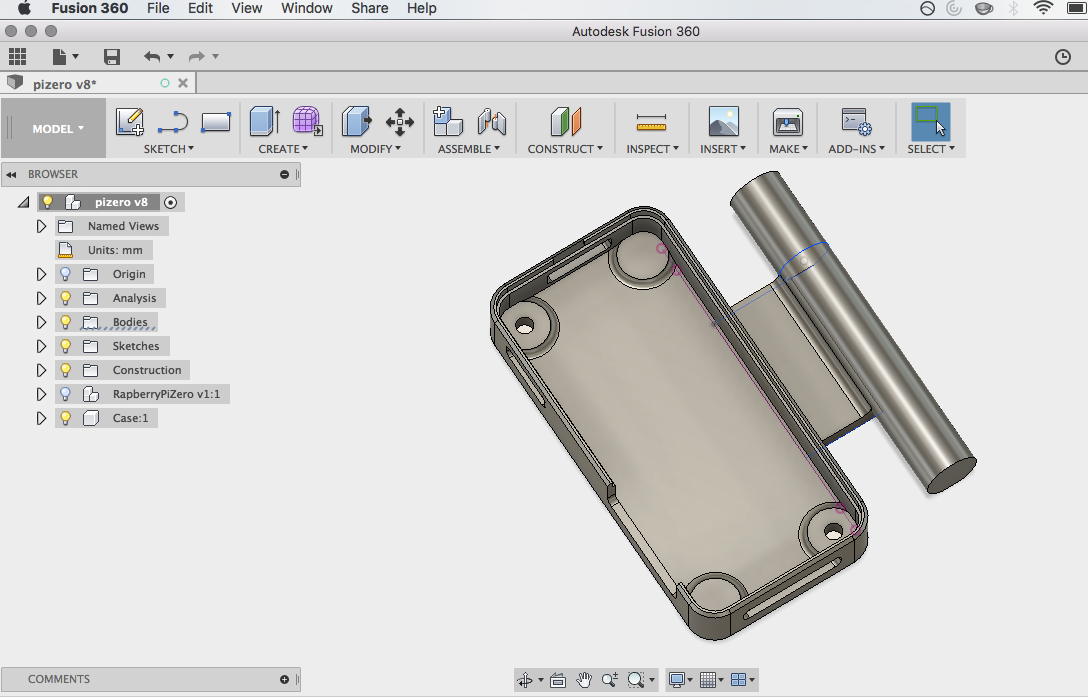Click the Look At icon

(x=558, y=680)
